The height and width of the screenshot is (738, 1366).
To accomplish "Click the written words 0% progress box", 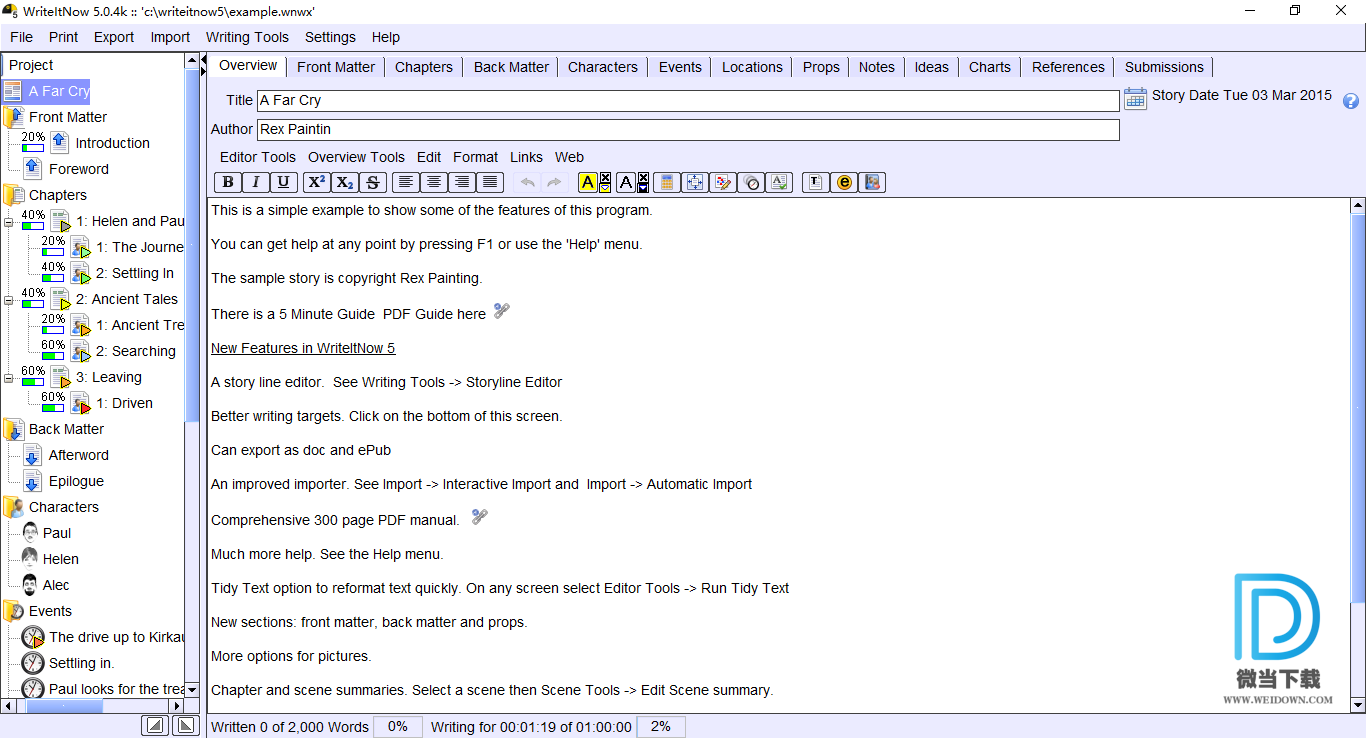I will coord(398,727).
